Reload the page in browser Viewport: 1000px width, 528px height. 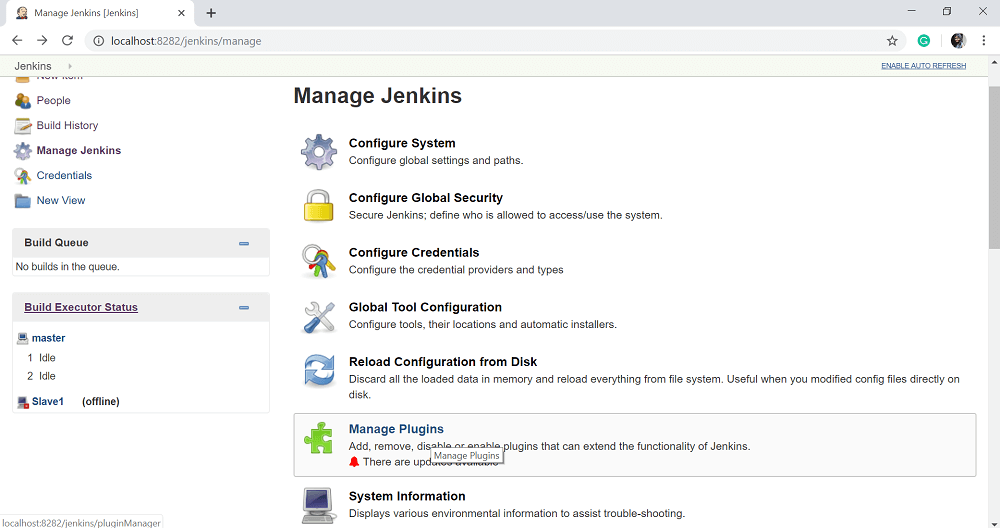click(x=67, y=41)
